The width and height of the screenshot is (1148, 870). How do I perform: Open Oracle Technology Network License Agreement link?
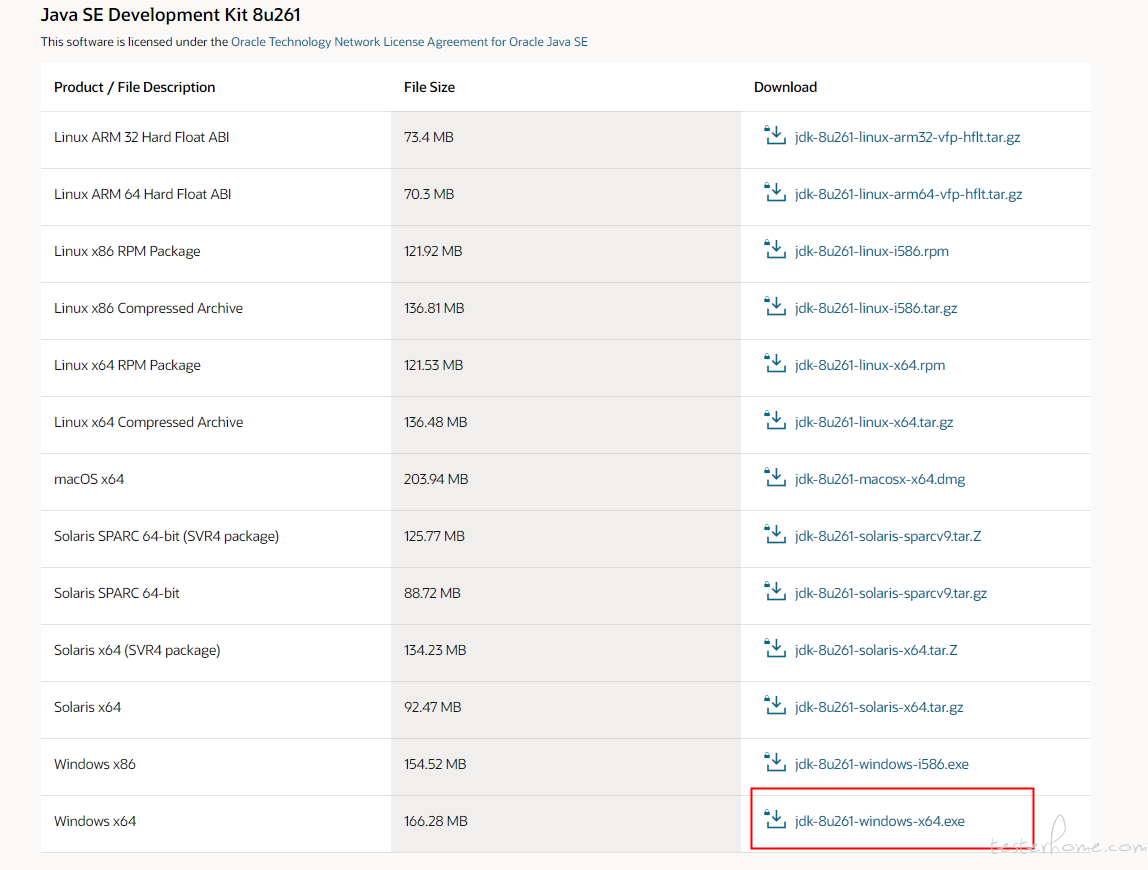409,42
